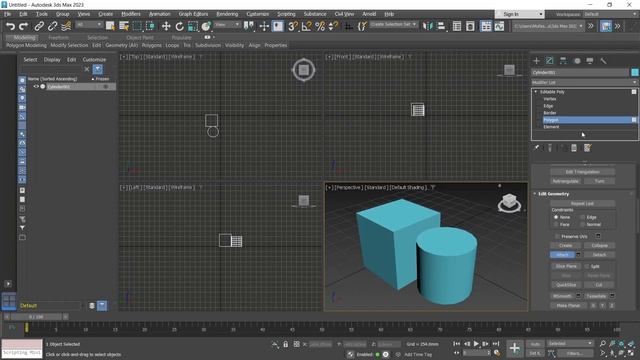Toggle the Angle Snap button

[x=306, y=27]
